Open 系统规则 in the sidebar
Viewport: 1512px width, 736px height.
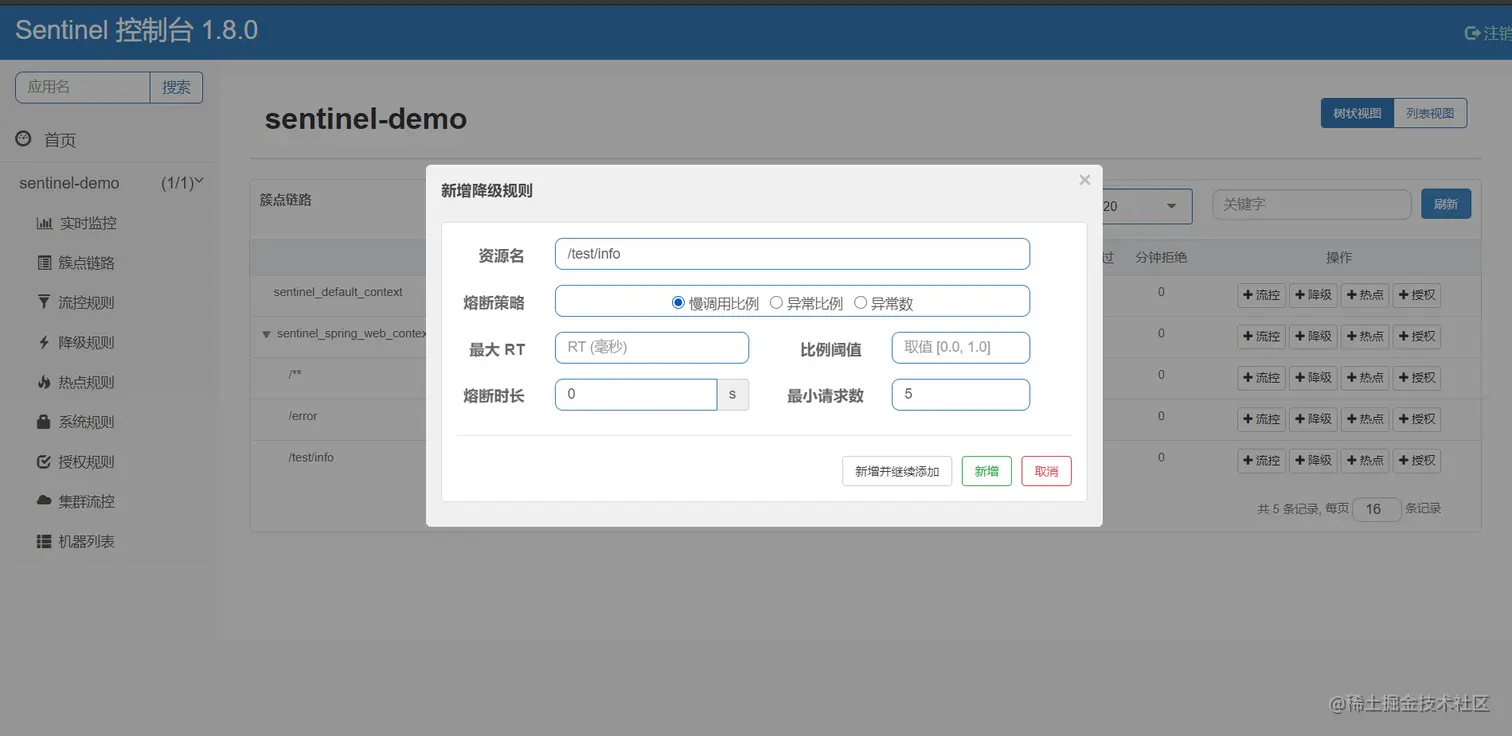point(87,422)
